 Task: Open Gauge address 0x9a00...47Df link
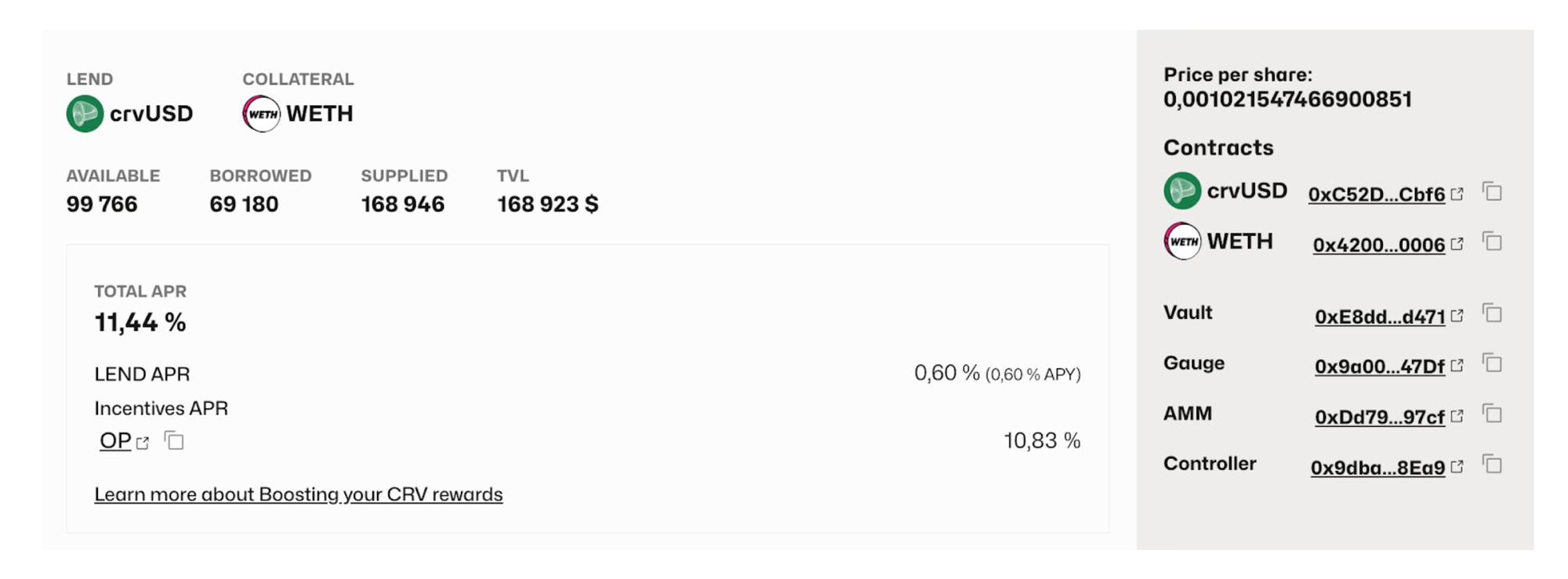point(1379,366)
